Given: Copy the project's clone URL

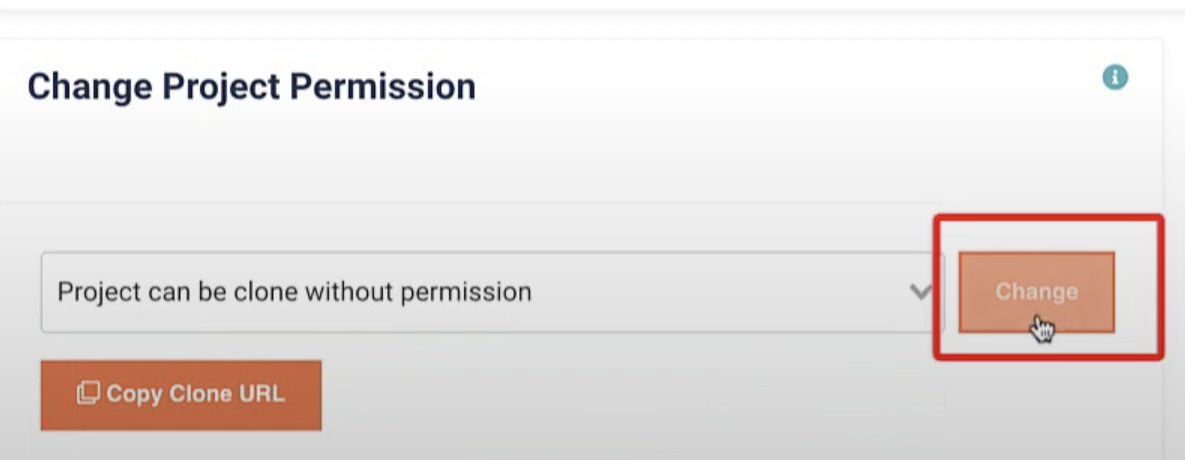Looking at the screenshot, I should pyautogui.click(x=181, y=395).
